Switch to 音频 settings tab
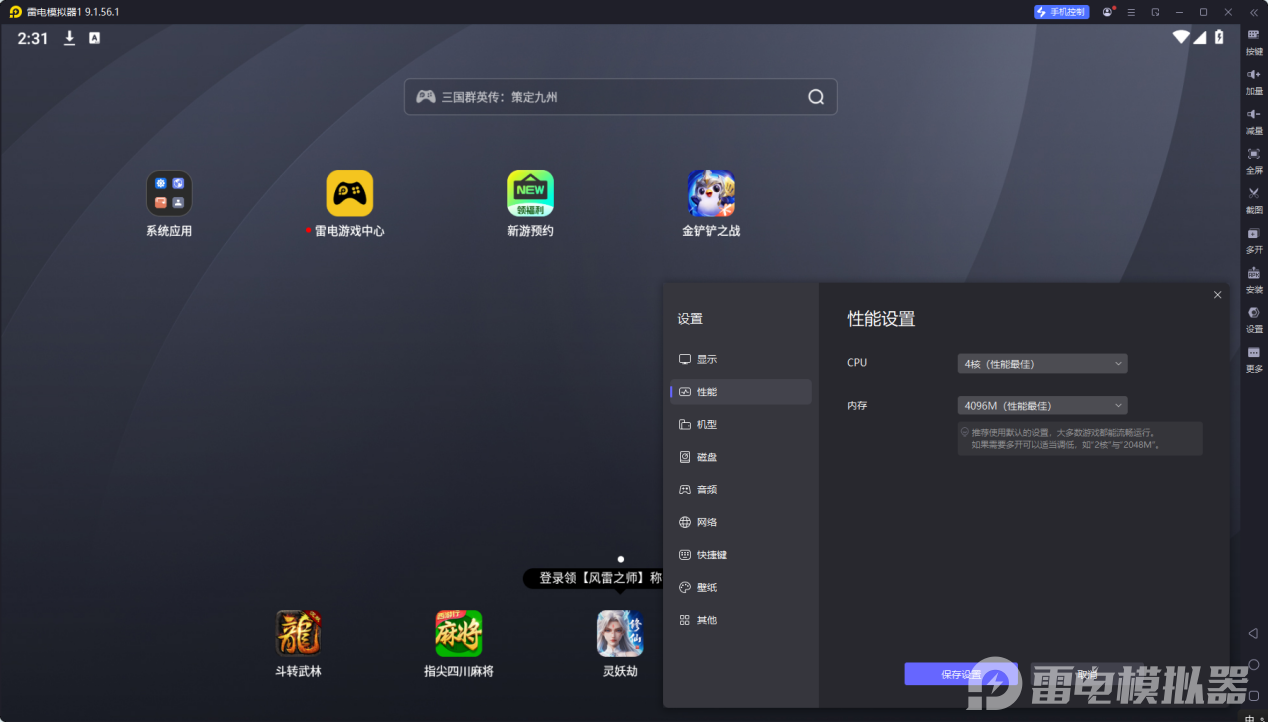This screenshot has height=722, width=1268. click(741, 489)
